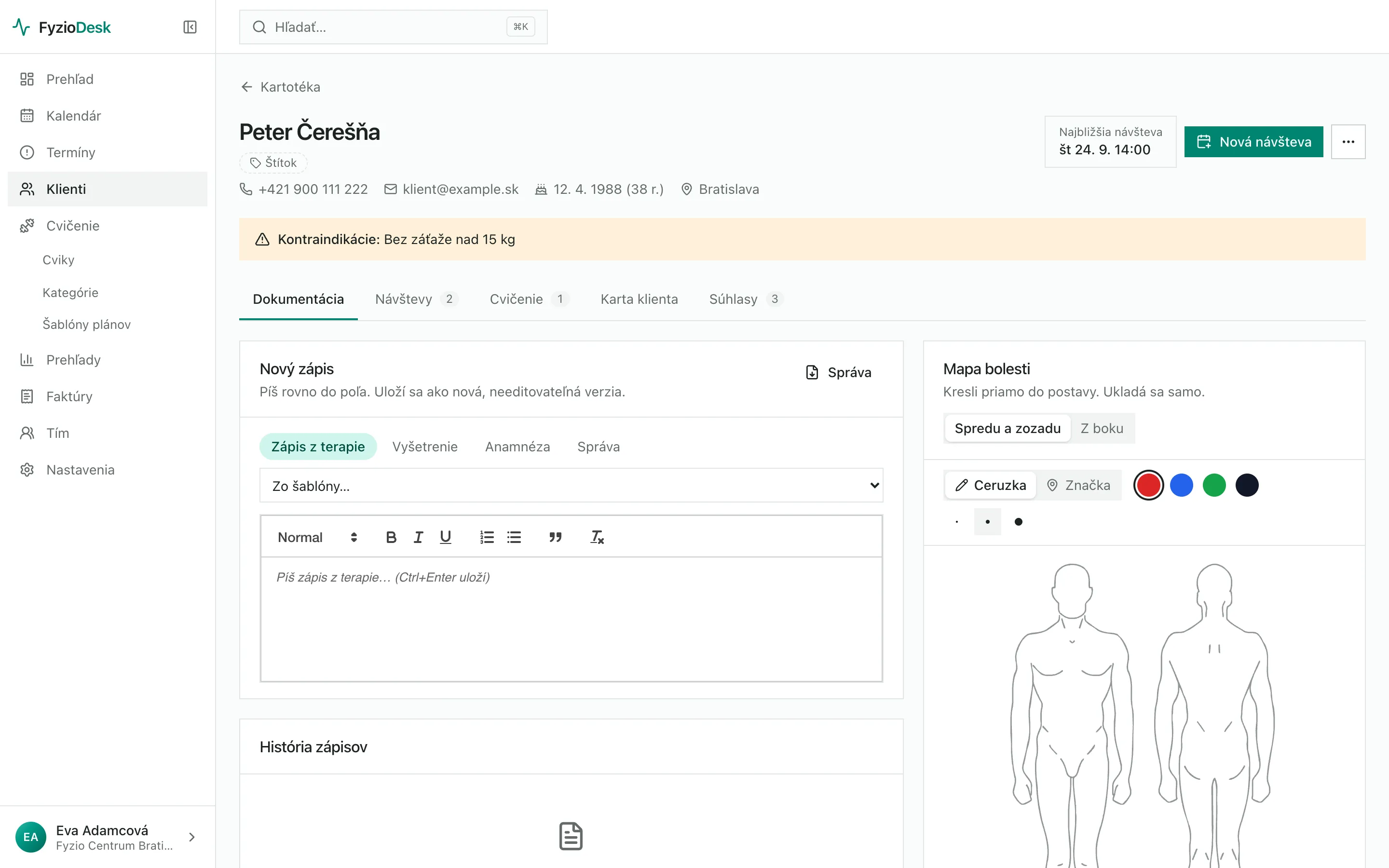Open Súhlasy tab
1389x868 pixels.
pyautogui.click(x=746, y=299)
